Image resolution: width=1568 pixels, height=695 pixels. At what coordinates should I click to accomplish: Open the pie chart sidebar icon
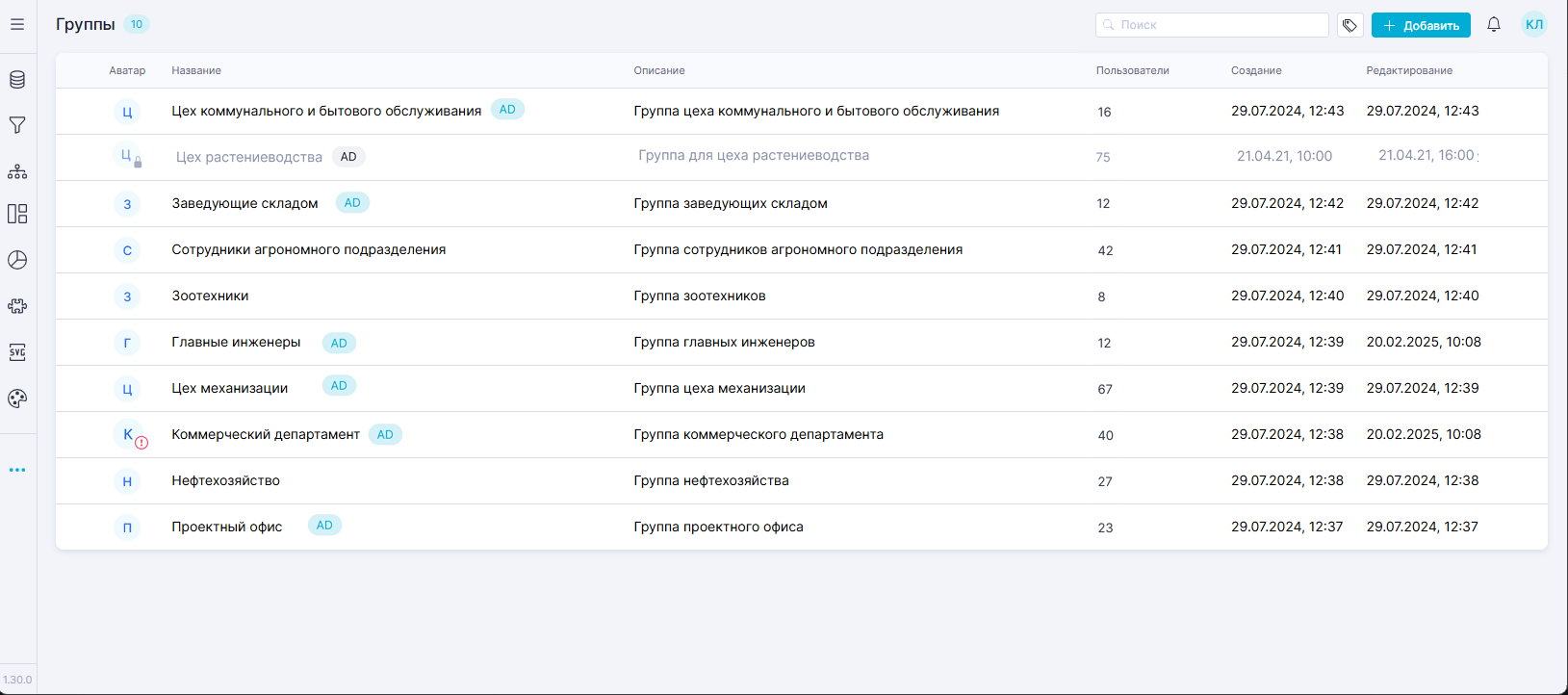click(17, 260)
